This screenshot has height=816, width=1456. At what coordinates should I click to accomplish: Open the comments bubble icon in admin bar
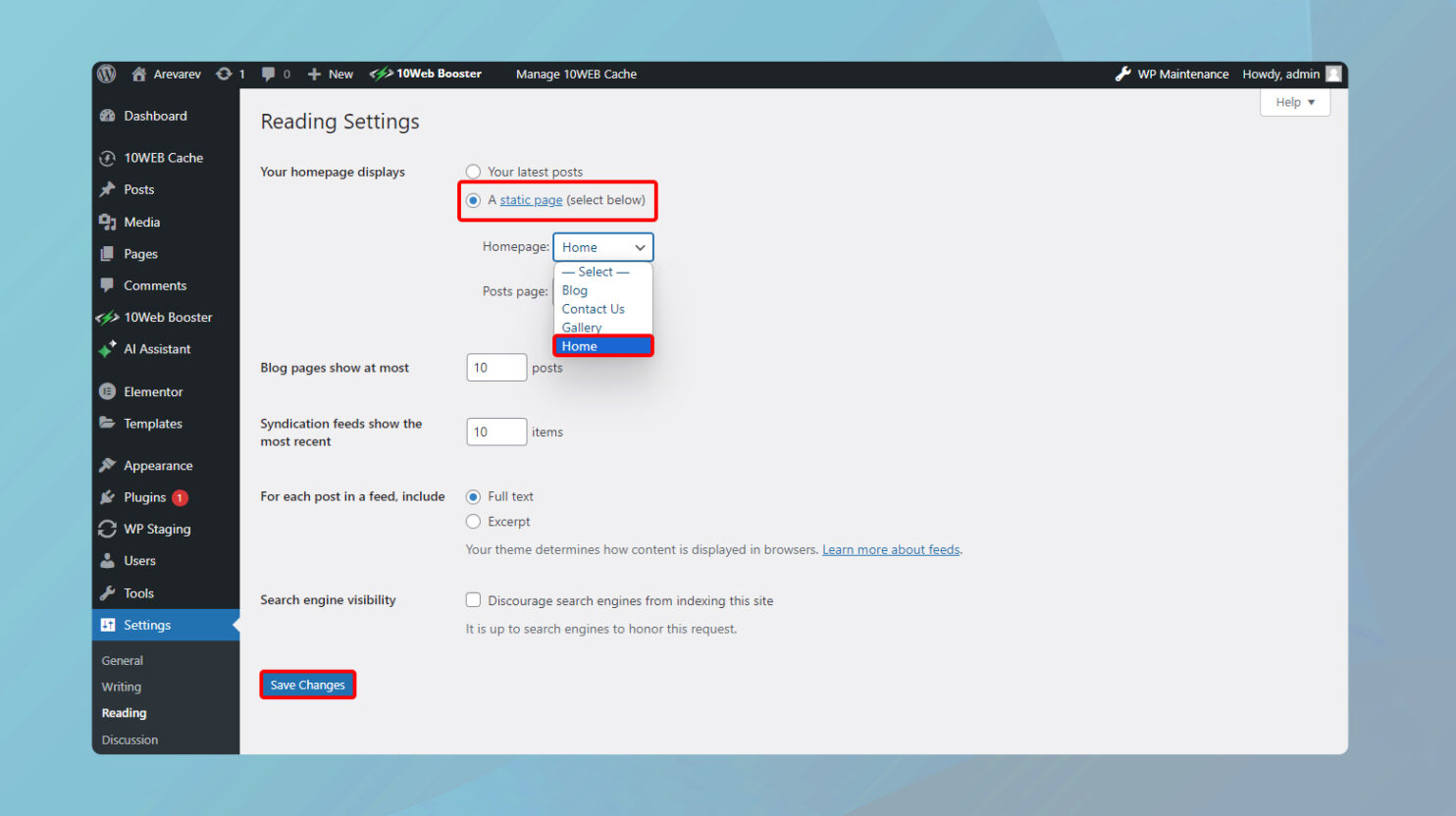pyautogui.click(x=268, y=74)
